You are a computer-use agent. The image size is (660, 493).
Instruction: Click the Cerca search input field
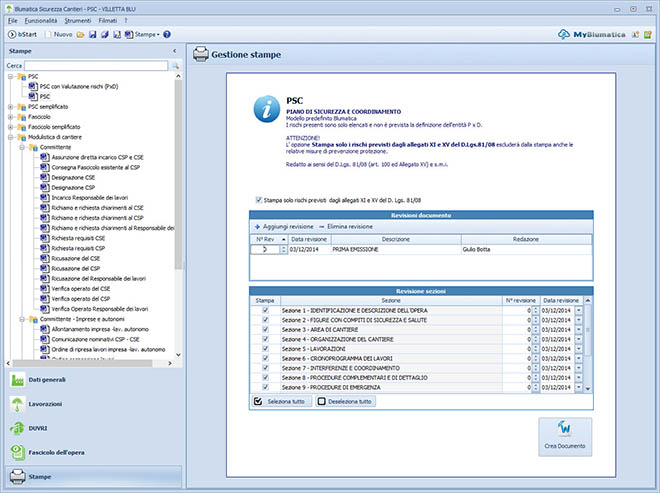click(95, 66)
